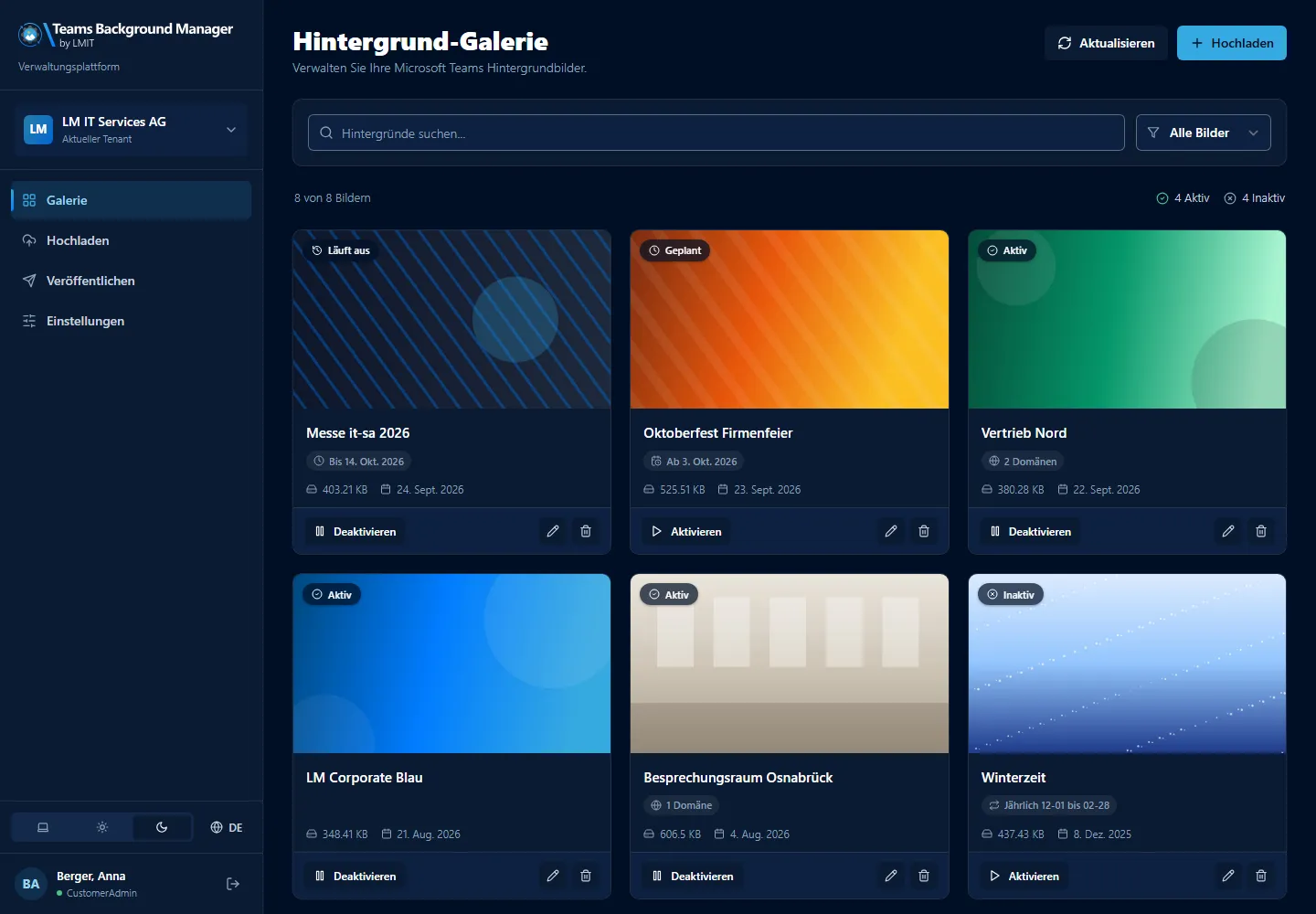Switch to dark theme mode
This screenshot has width=1316, height=914.
162,827
